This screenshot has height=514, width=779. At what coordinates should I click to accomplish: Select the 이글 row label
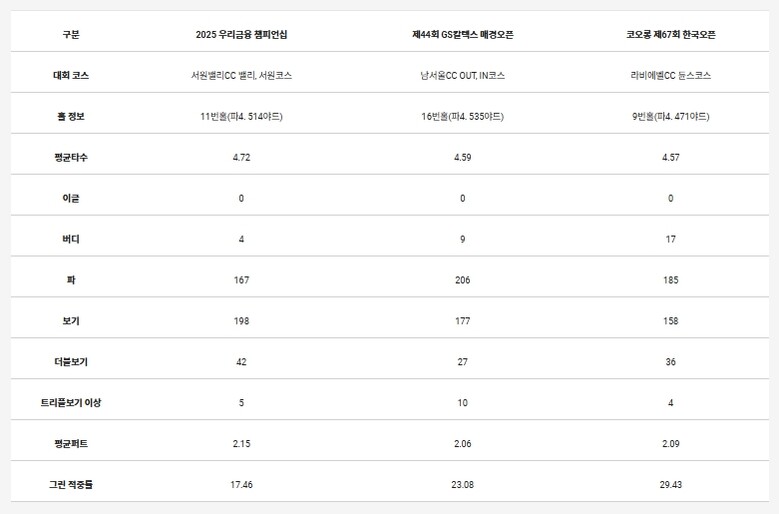click(70, 198)
